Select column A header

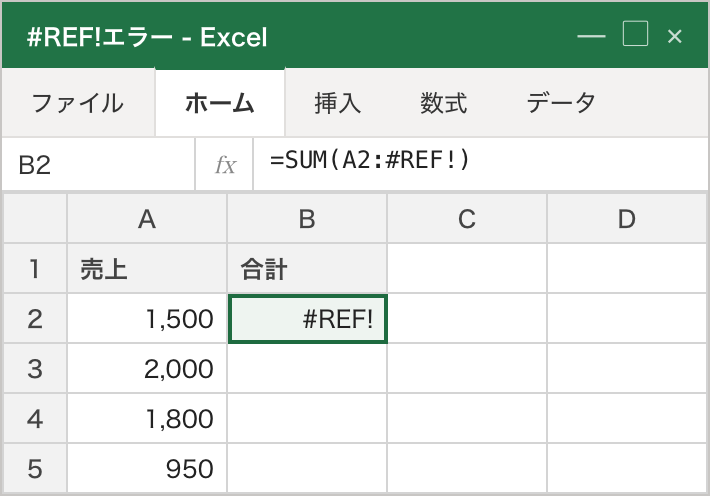tap(147, 219)
